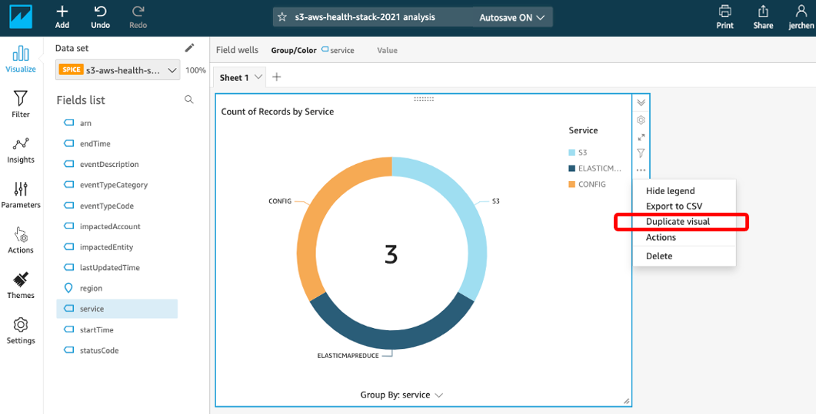The height and width of the screenshot is (414, 816).
Task: Select the highlighted service field
Action: click(x=117, y=308)
